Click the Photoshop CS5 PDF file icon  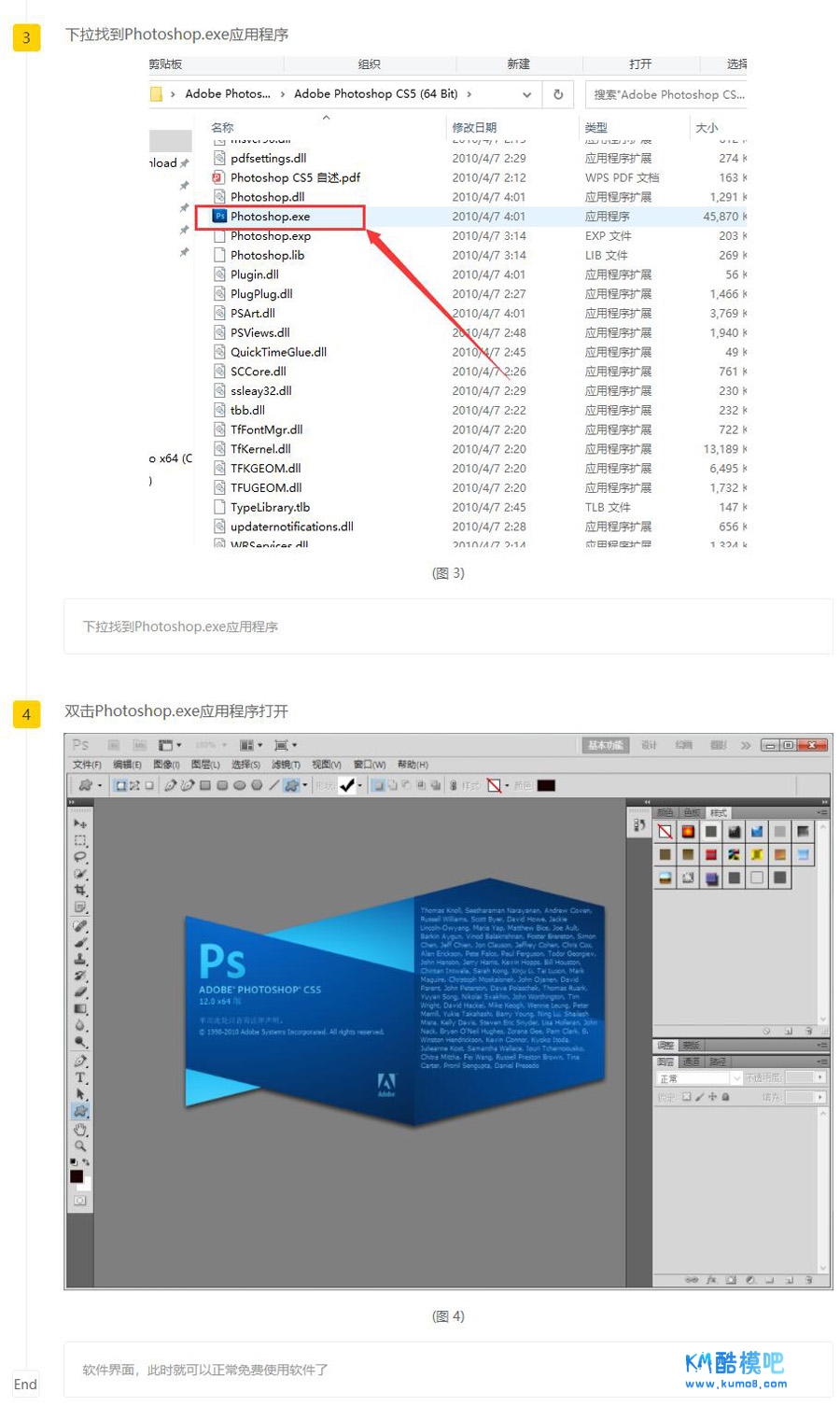[219, 177]
